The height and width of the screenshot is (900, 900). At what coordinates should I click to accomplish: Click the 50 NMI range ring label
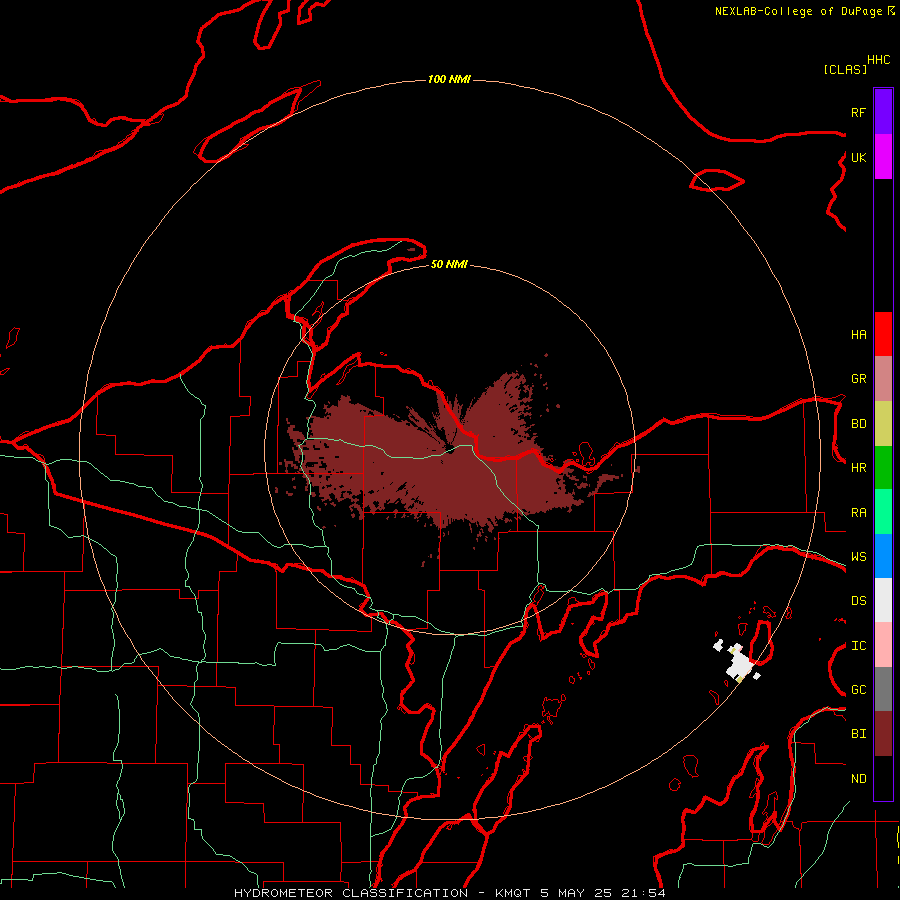click(449, 264)
